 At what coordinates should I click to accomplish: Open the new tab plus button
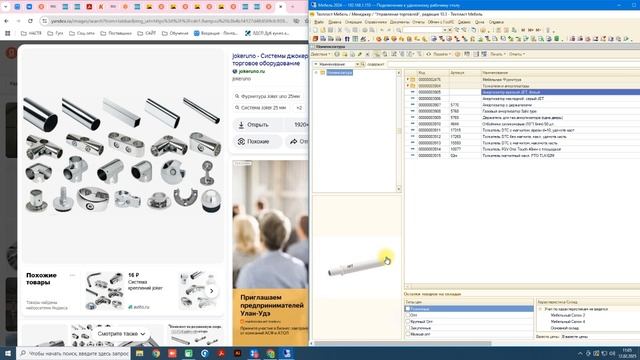pos(292,7)
